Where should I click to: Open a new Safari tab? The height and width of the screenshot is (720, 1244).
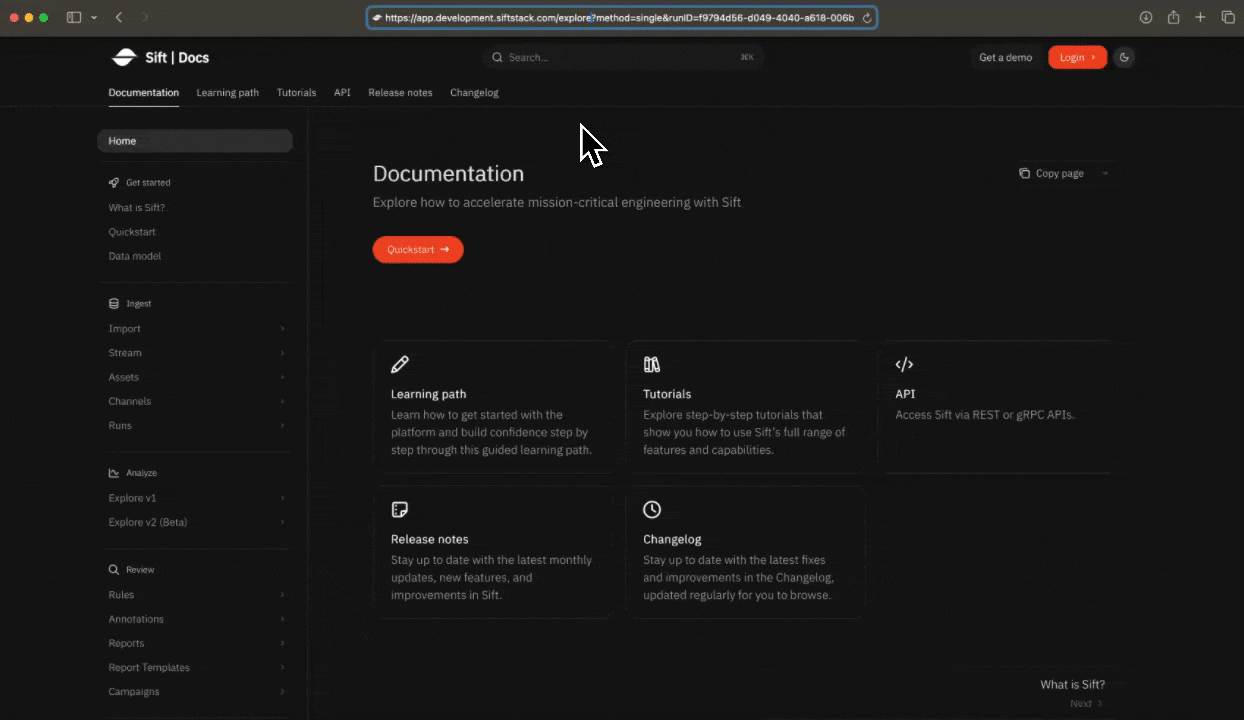point(1201,17)
